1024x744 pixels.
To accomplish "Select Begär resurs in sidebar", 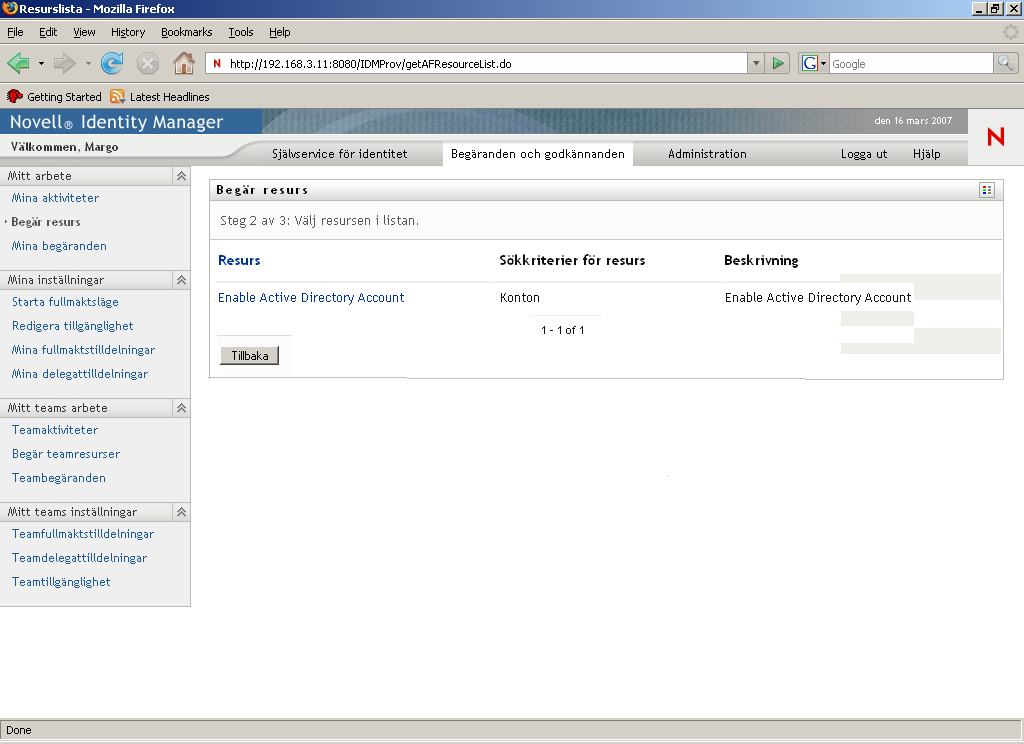I will point(46,222).
